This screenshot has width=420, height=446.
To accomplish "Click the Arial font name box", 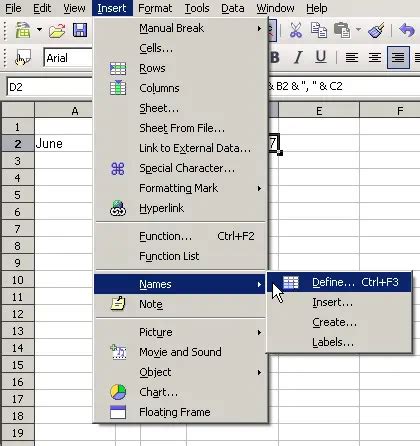I will 68,58.
